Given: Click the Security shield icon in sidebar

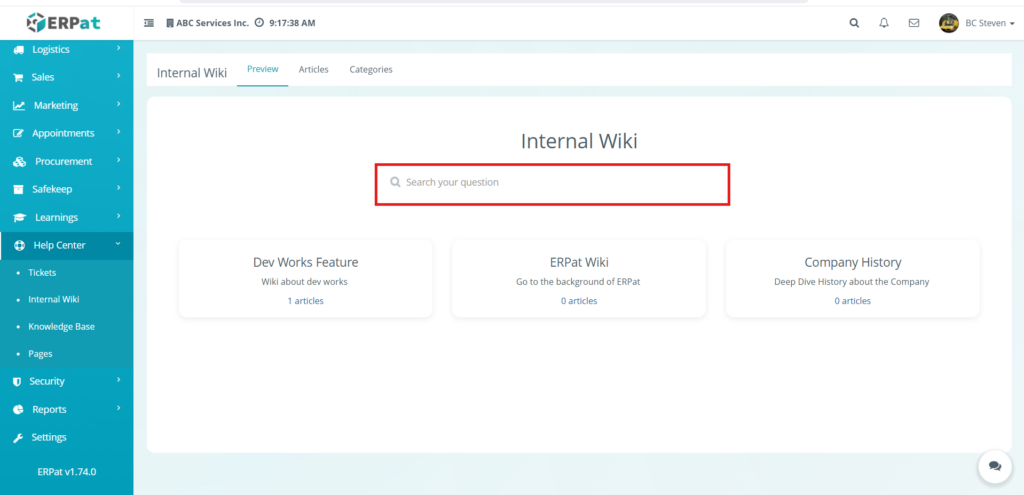Looking at the screenshot, I should (x=18, y=381).
